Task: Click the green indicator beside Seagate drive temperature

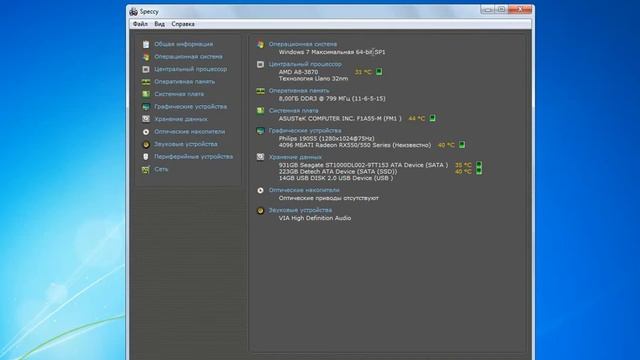Action: point(479,165)
